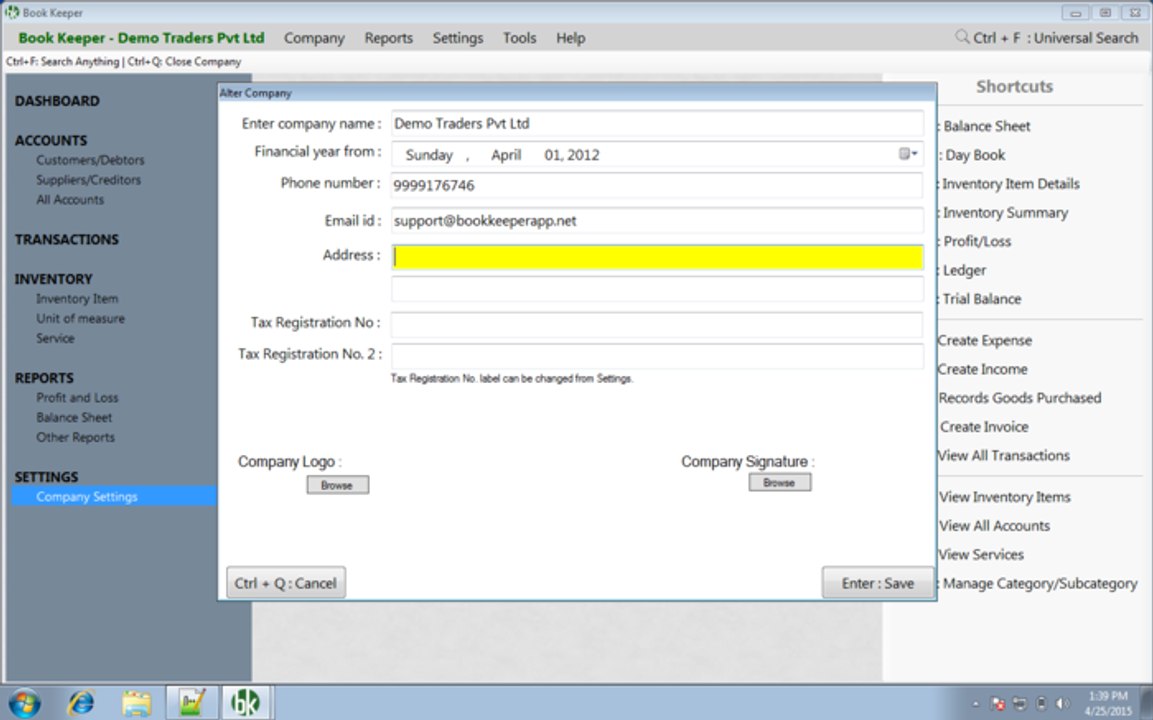The height and width of the screenshot is (720, 1153).
Task: Click the volume speaker tray icon
Action: (1063, 704)
